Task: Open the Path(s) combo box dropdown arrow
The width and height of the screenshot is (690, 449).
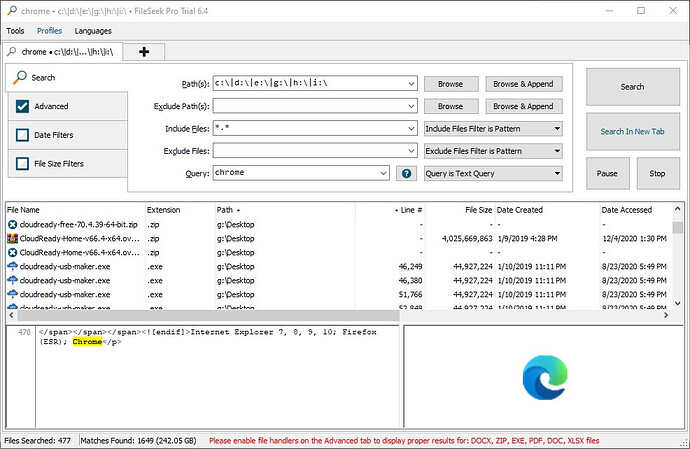Action: [411, 83]
